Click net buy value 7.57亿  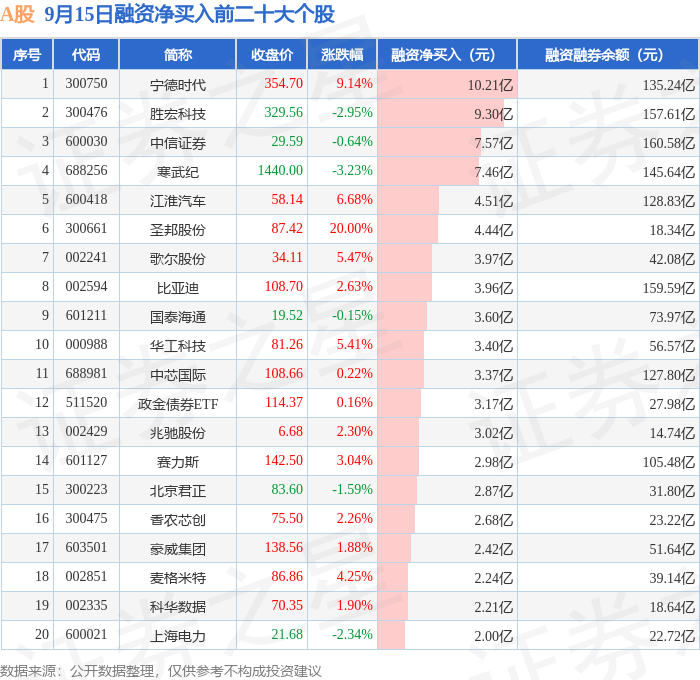point(494,143)
